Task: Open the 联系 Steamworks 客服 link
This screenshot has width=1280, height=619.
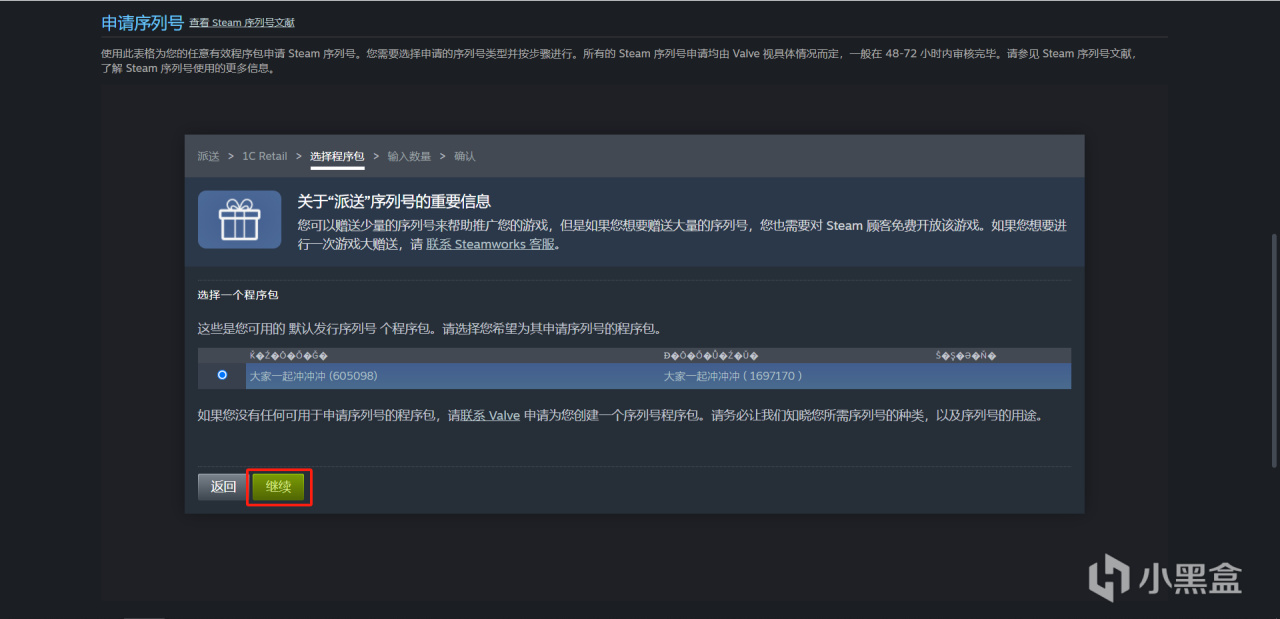Action: pos(490,244)
